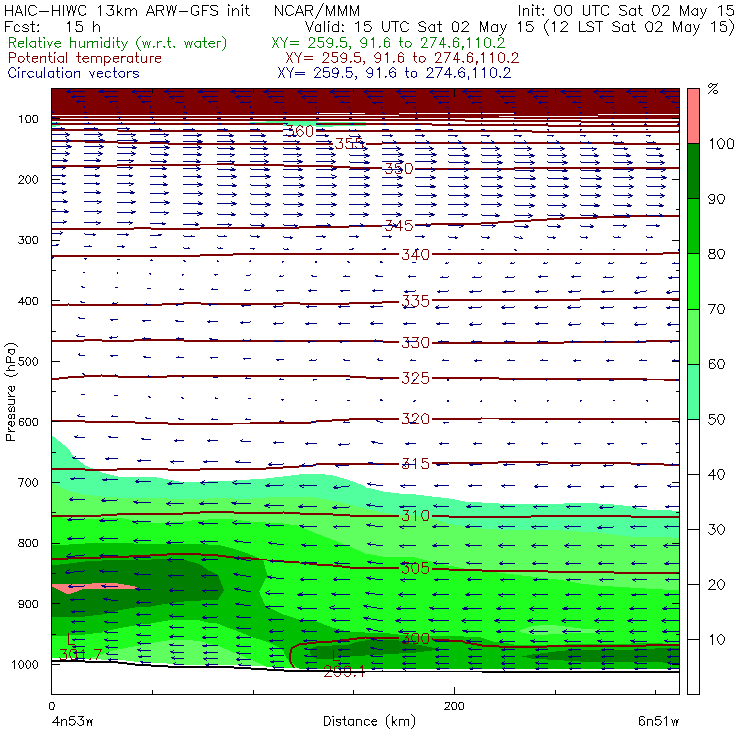This screenshot has height=740, width=740.
Task: Click the darkest green 90–100% colorbar swatch
Action: pos(693,171)
